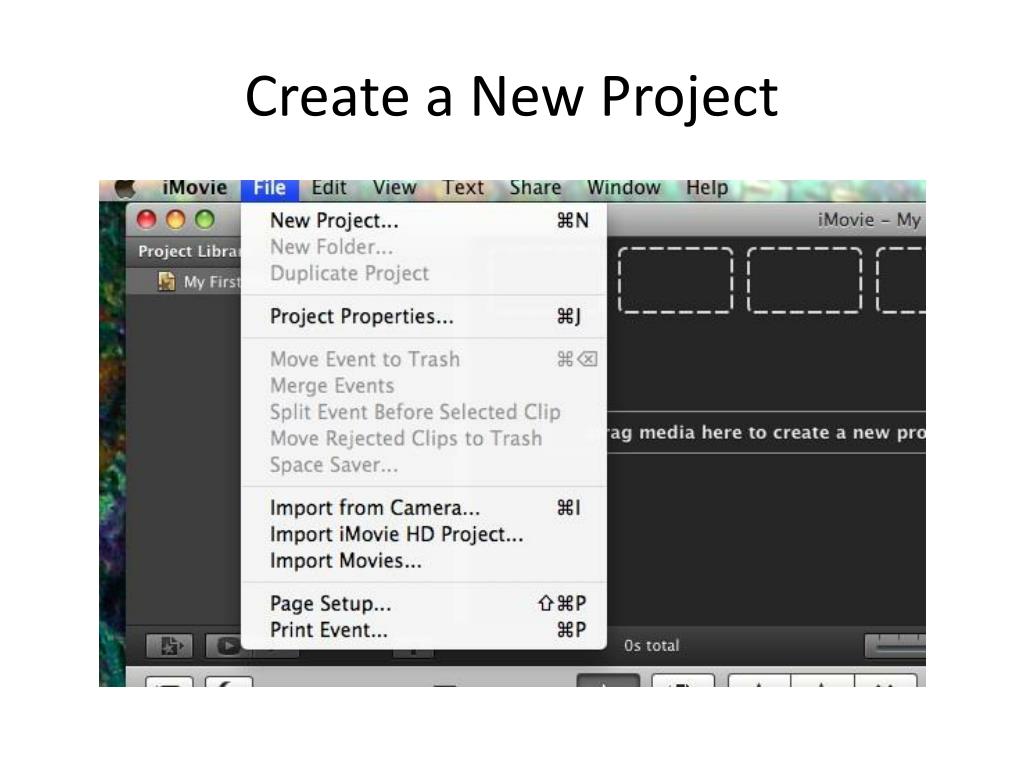This screenshot has width=1024, height=768.
Task: Open the Share menu
Action: 535,188
